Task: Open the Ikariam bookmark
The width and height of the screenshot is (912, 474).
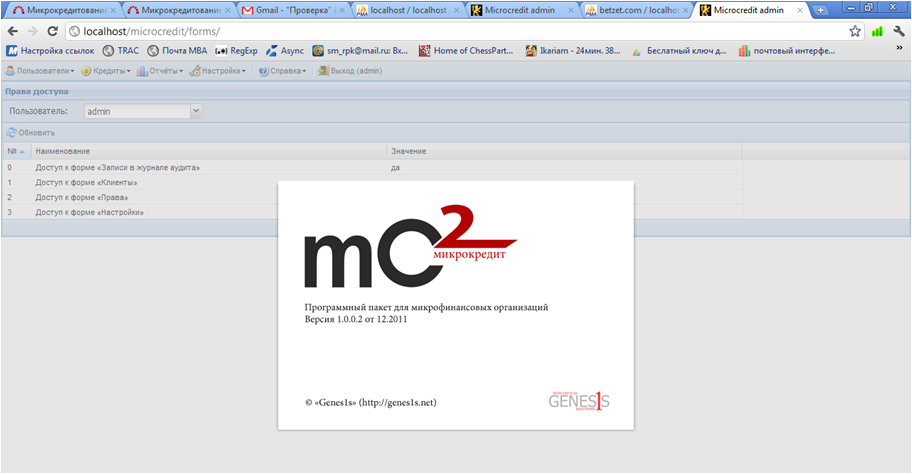Action: click(573, 51)
